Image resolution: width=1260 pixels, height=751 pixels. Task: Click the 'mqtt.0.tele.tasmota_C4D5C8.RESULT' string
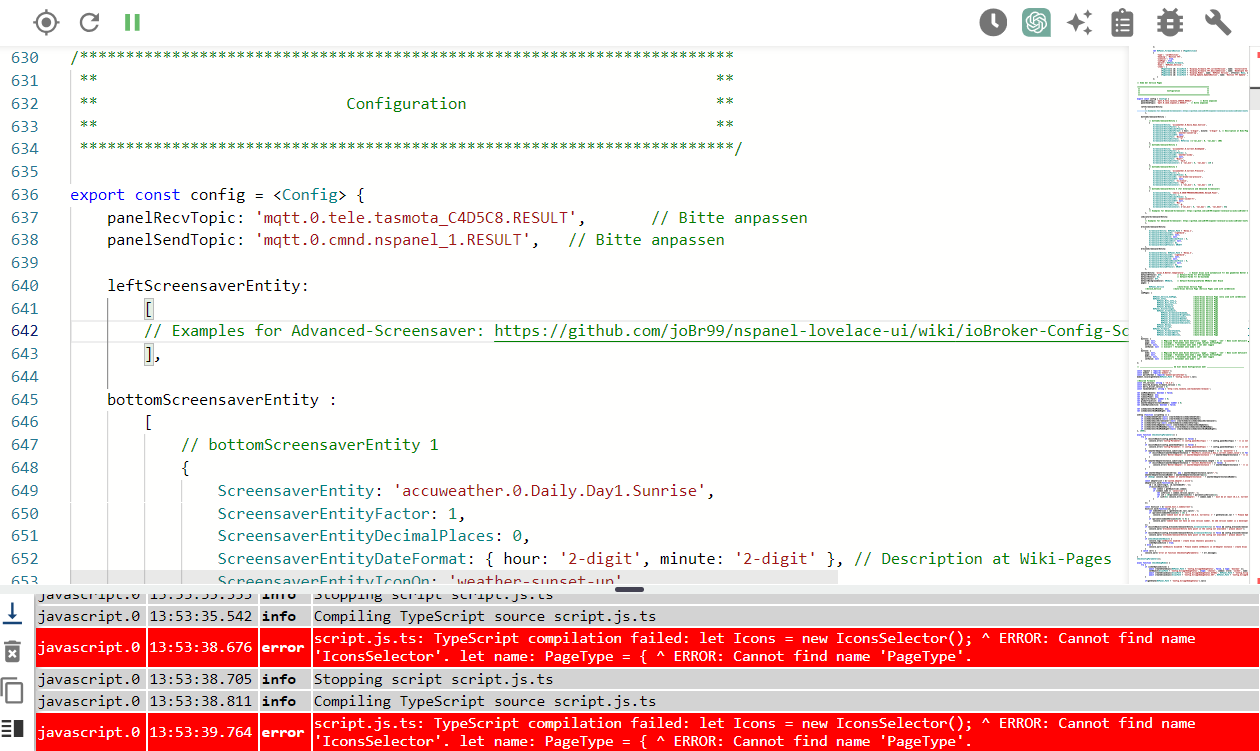click(x=416, y=218)
